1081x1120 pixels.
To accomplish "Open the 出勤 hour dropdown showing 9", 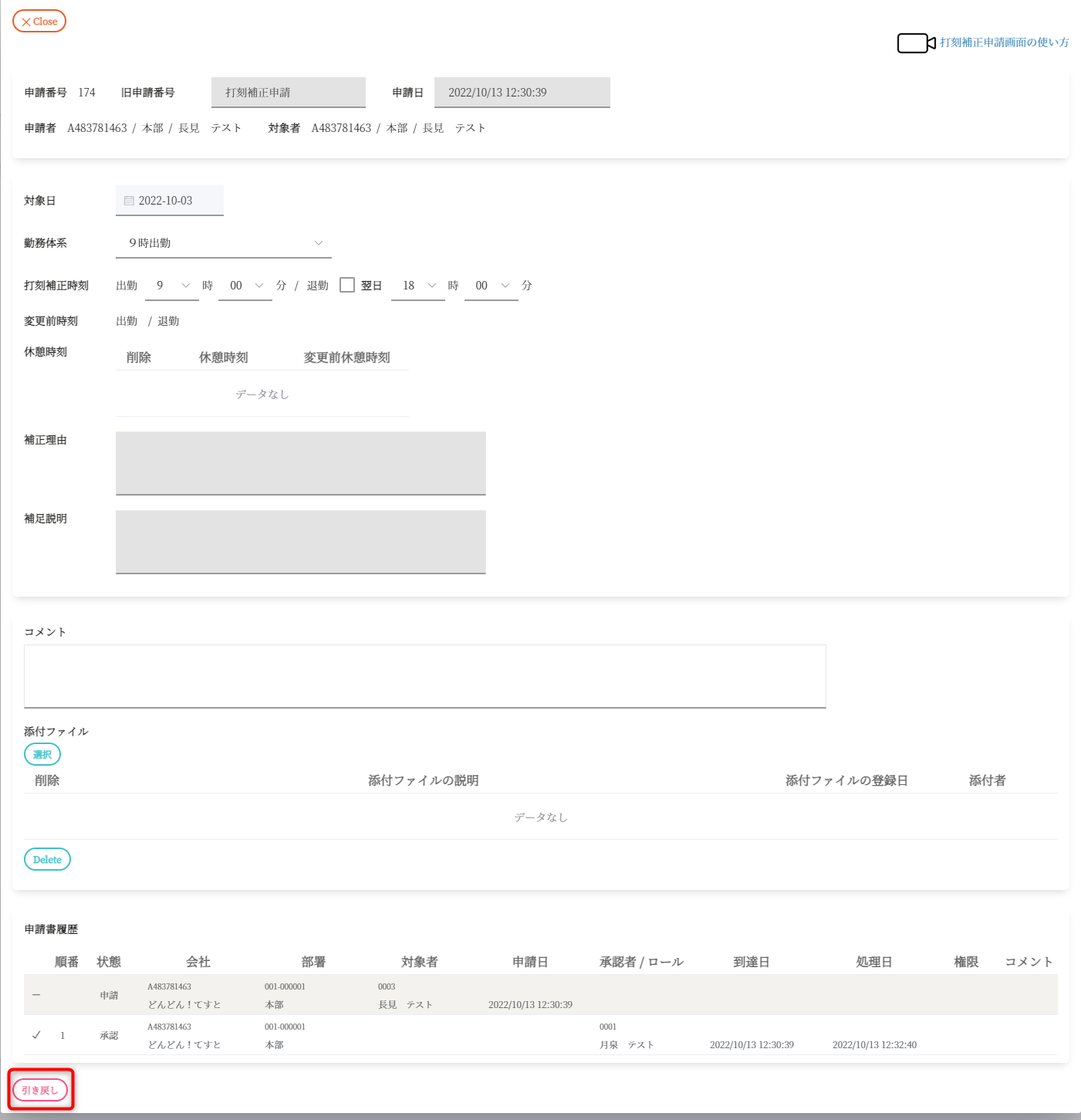I will click(172, 286).
